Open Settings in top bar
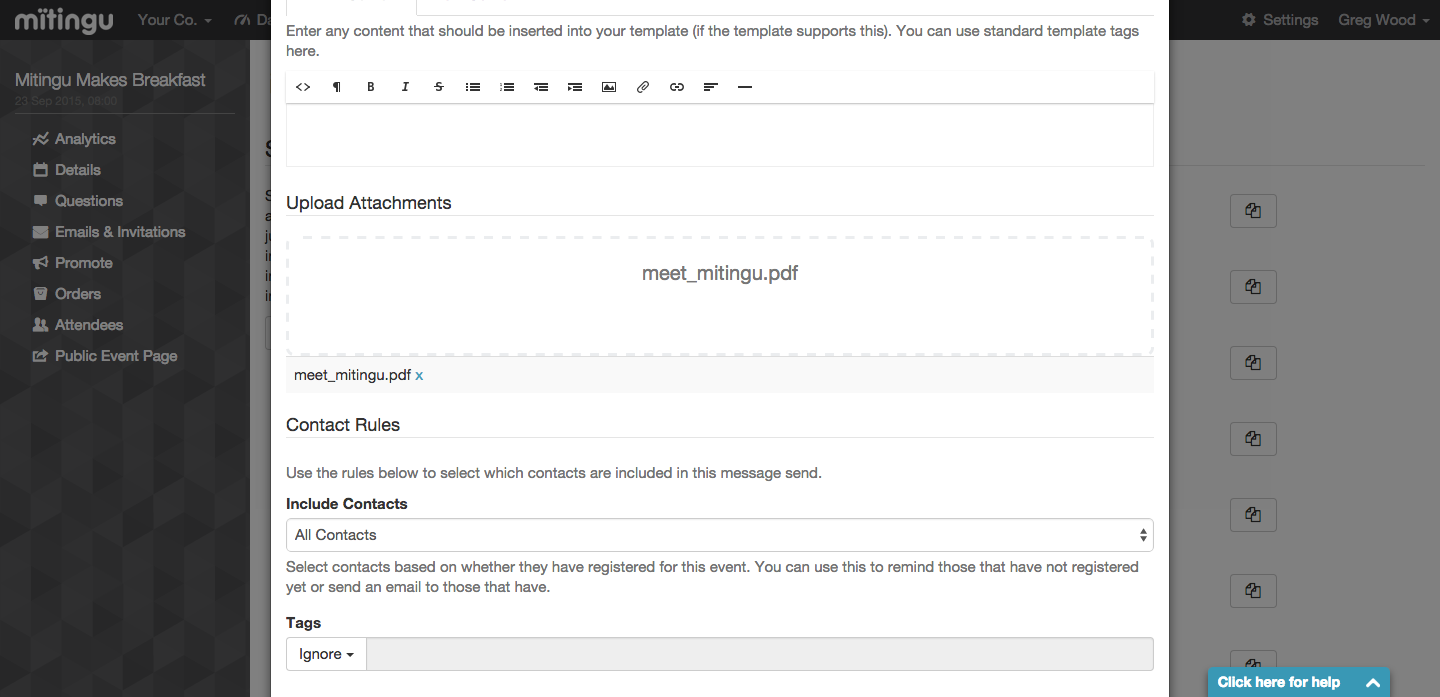Image resolution: width=1440 pixels, height=697 pixels. tap(1280, 20)
